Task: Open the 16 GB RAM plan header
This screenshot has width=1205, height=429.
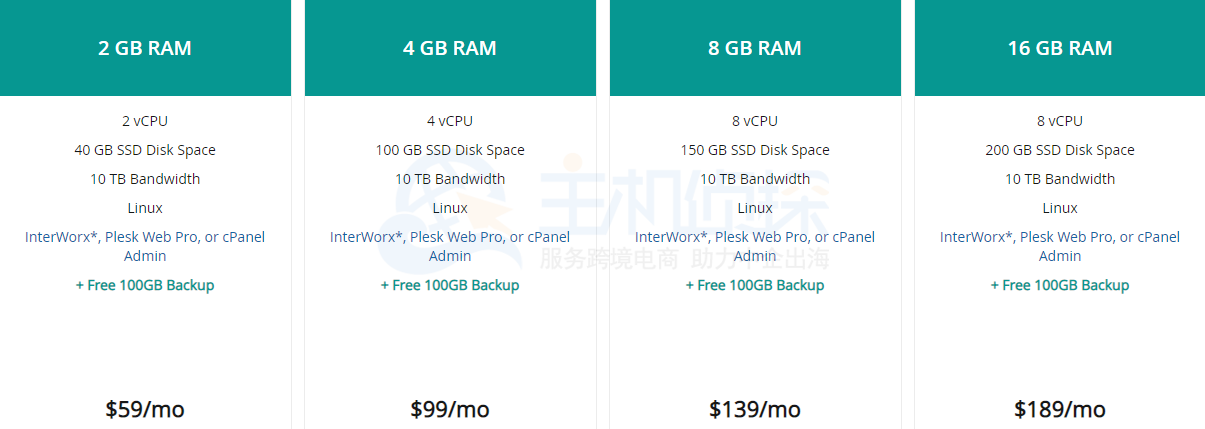Action: 1060,48
